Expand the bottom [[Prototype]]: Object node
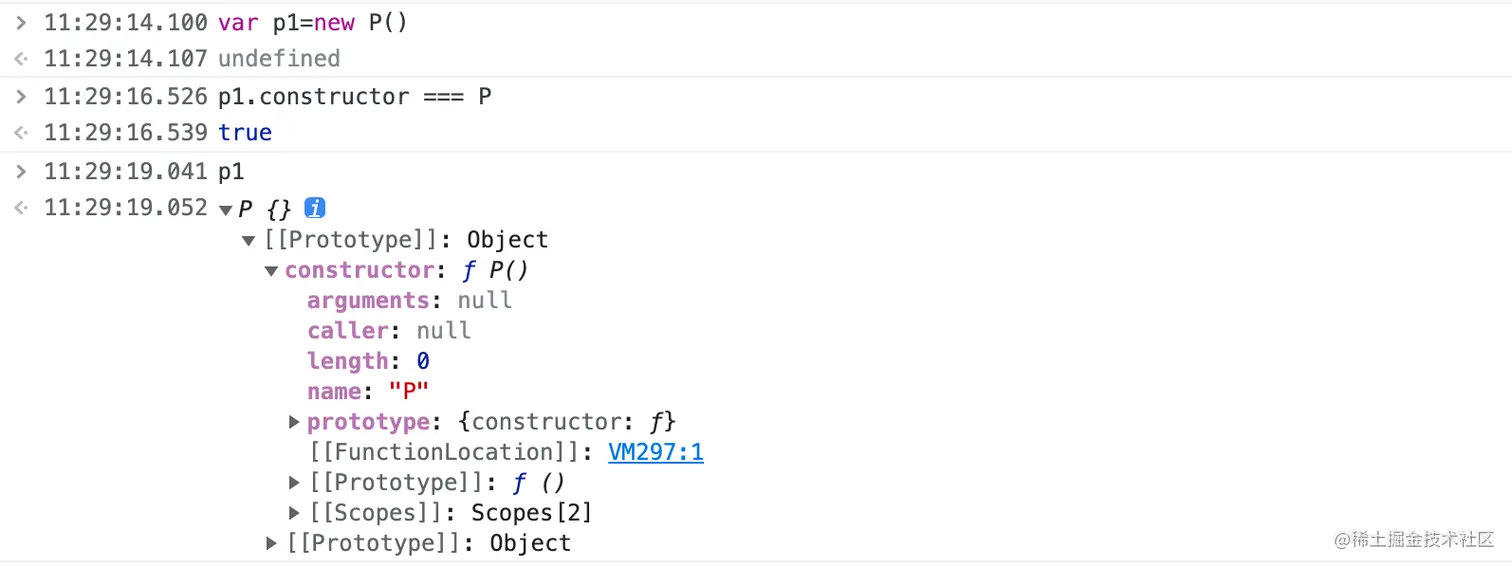Screen dimensions: 1512x567 coord(271,543)
